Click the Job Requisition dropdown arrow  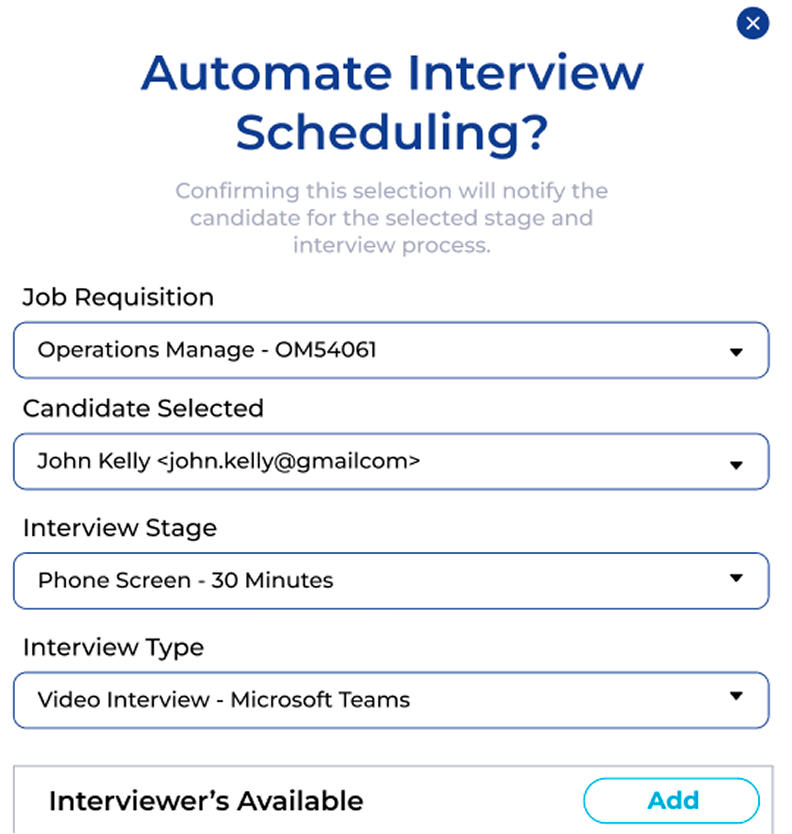coord(736,352)
